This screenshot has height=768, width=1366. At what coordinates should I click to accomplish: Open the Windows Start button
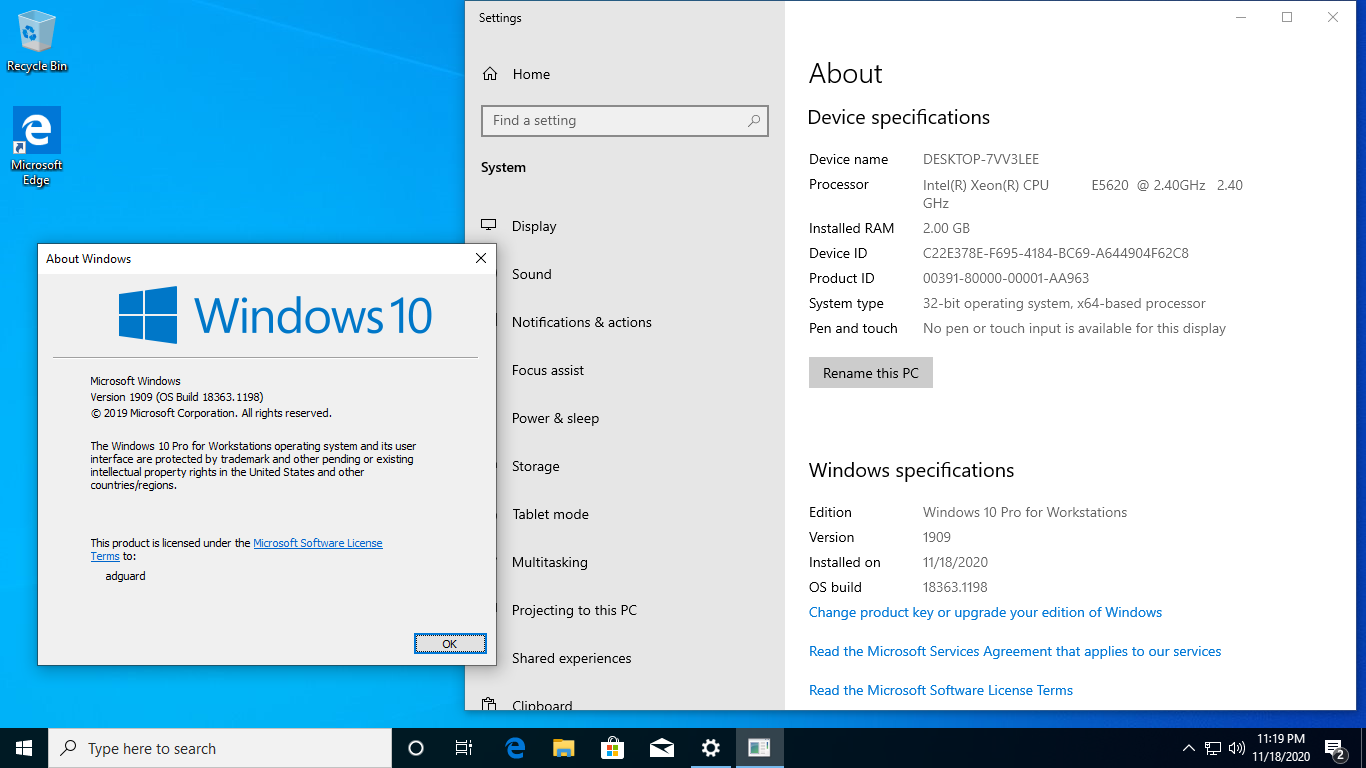(24, 748)
